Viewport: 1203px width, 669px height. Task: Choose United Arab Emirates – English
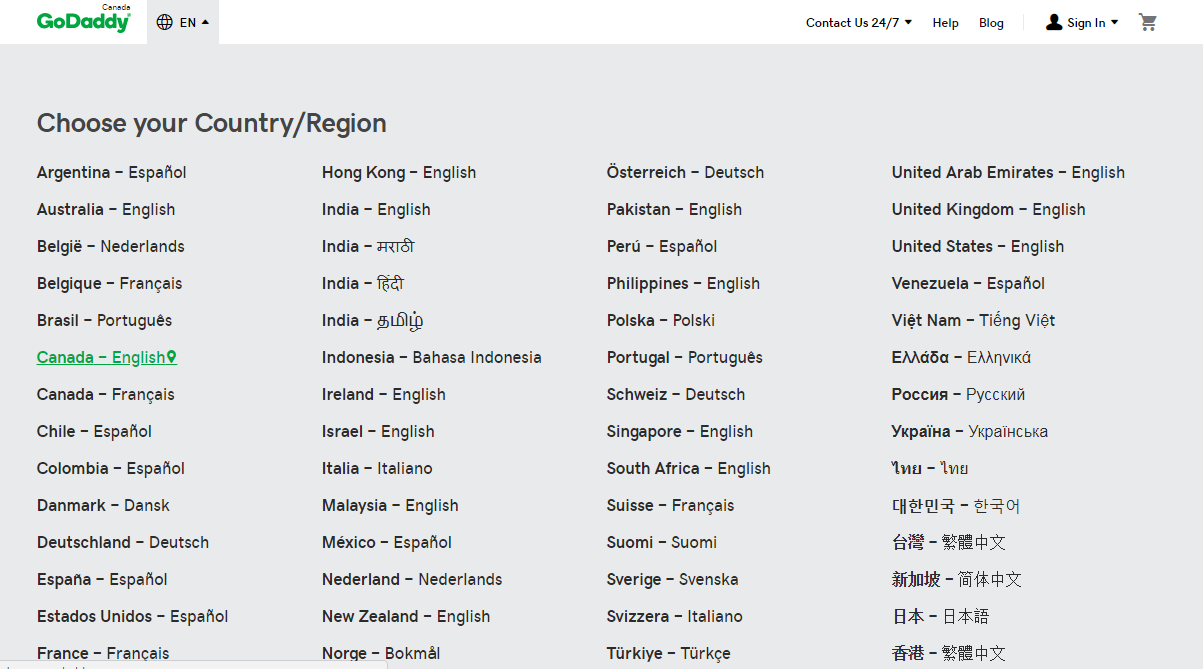click(1008, 172)
